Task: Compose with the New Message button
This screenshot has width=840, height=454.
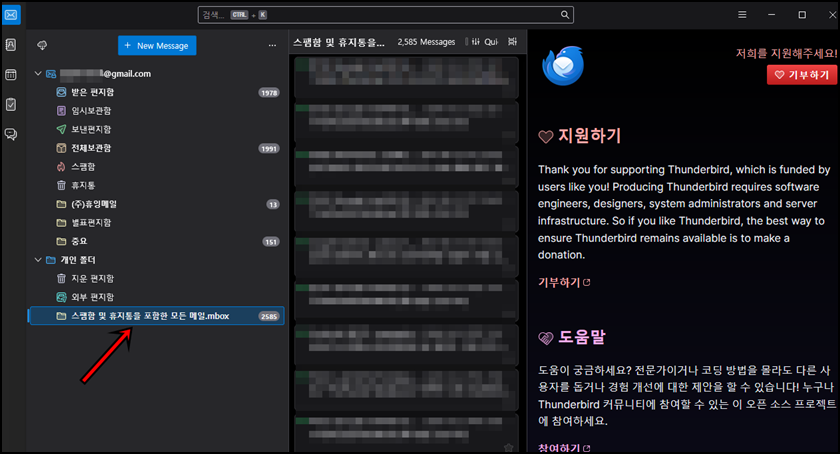Action: pos(157,46)
